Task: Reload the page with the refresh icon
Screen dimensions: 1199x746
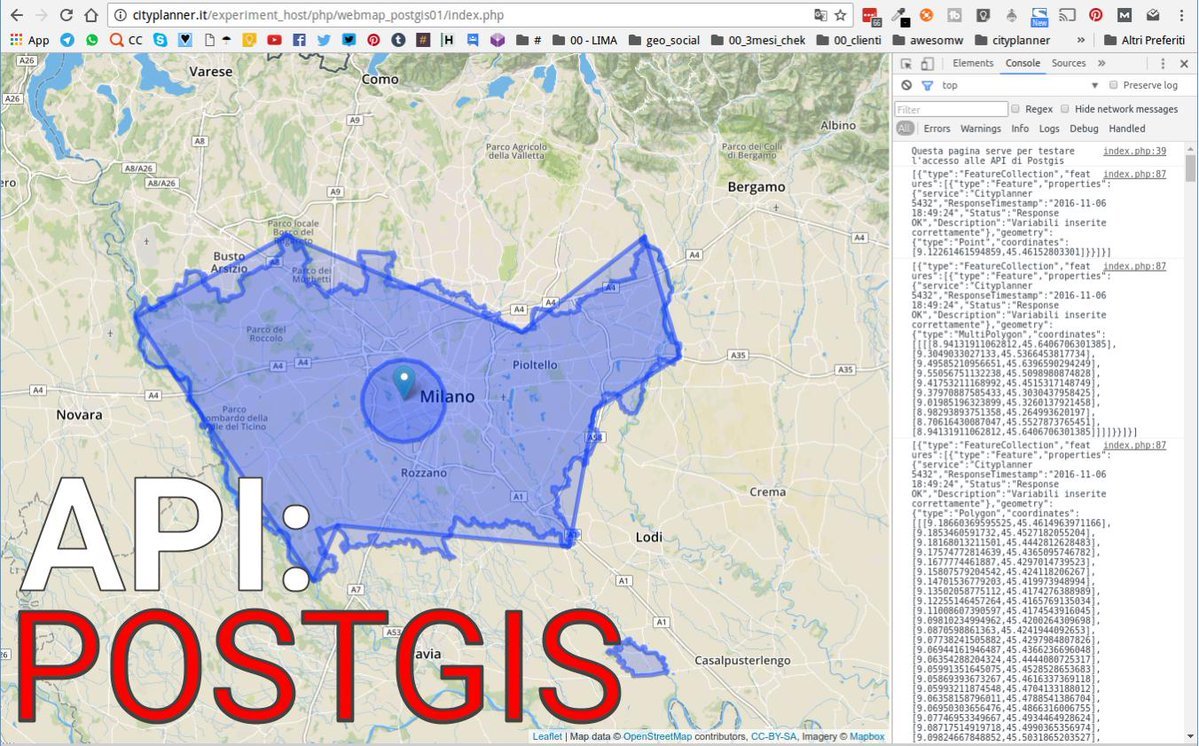Action: (x=66, y=16)
